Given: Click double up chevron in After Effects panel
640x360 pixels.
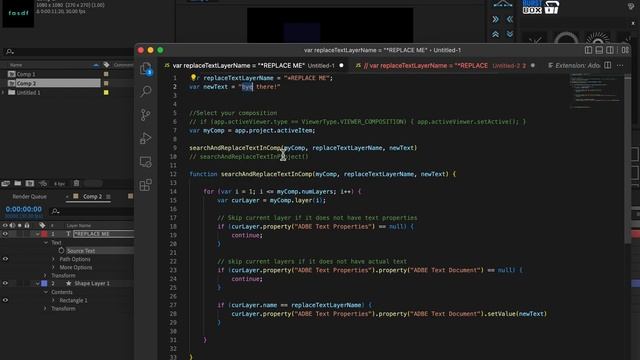Looking at the screenshot, I should coord(495,34).
